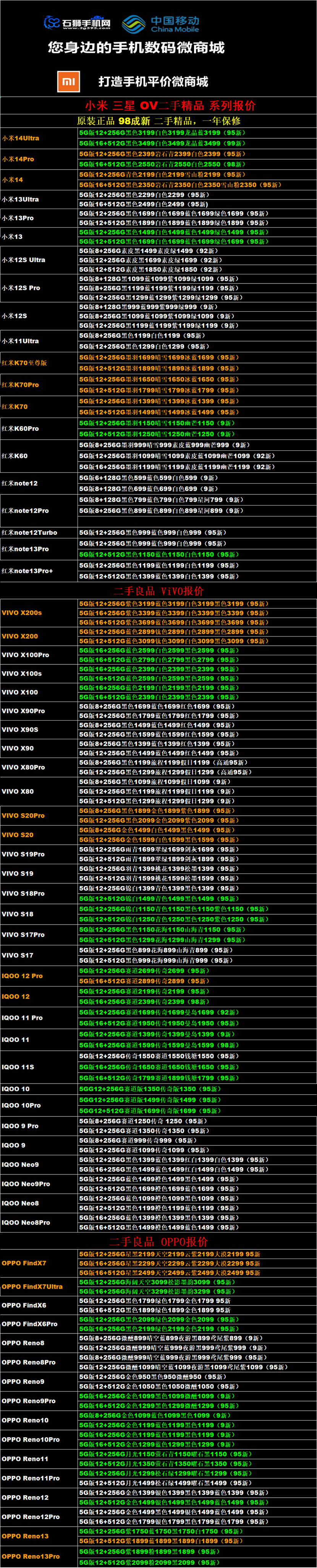Click the 红米note12Pro model label
Image resolution: width=317 pixels, height=1568 pixels.
coord(25,511)
